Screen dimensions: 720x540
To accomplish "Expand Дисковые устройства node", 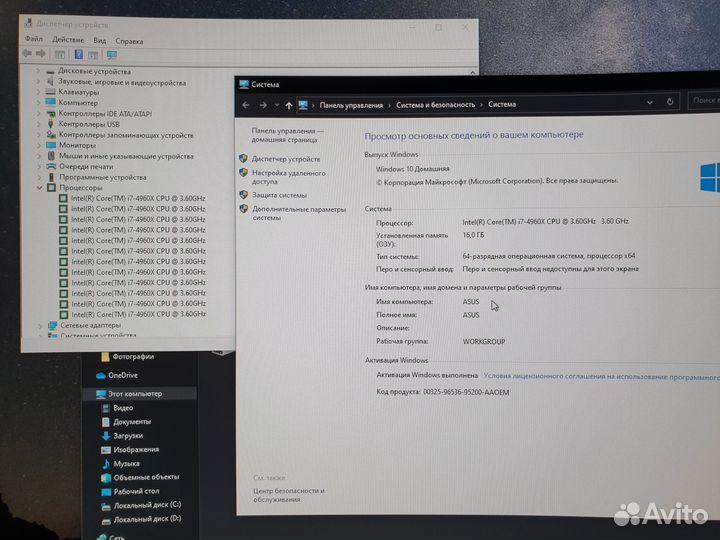I will click(39, 71).
